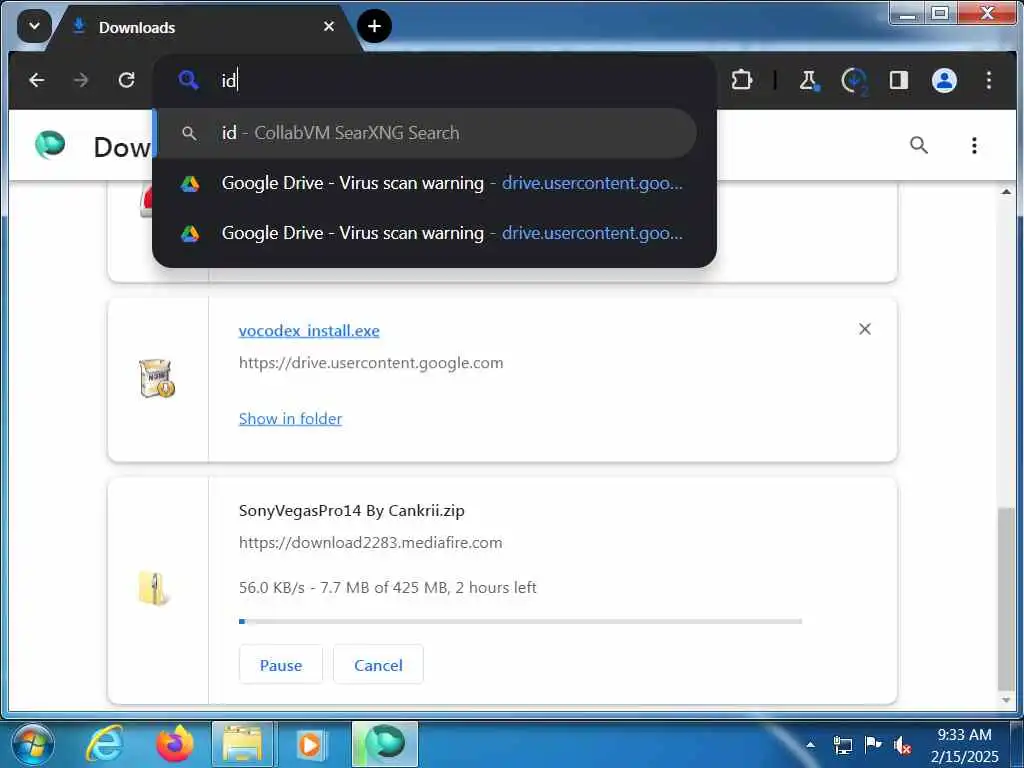Click the zip archive file icon
Viewport: 1024px width, 768px height.
click(153, 588)
